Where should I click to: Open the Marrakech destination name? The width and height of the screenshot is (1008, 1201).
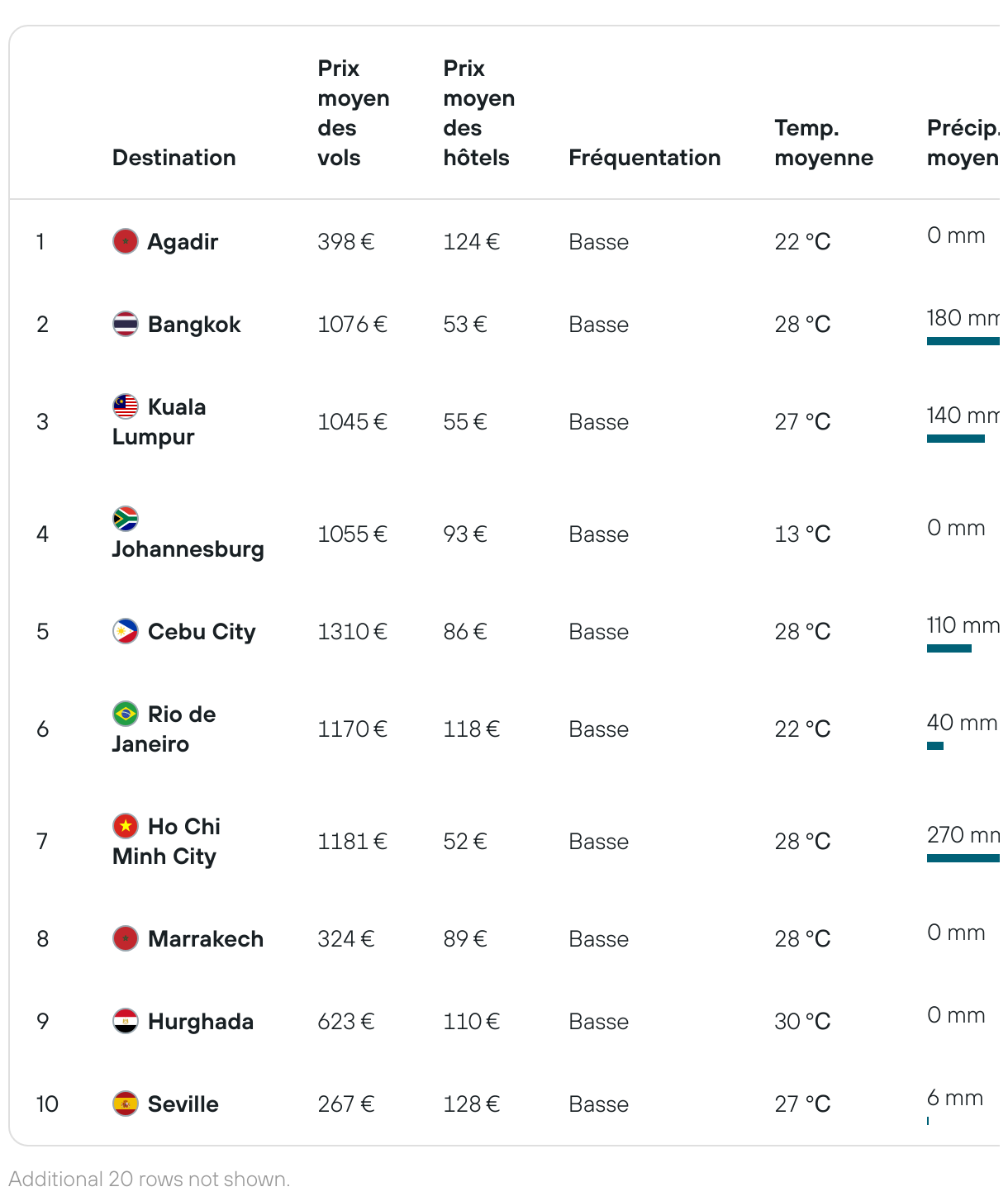(206, 939)
